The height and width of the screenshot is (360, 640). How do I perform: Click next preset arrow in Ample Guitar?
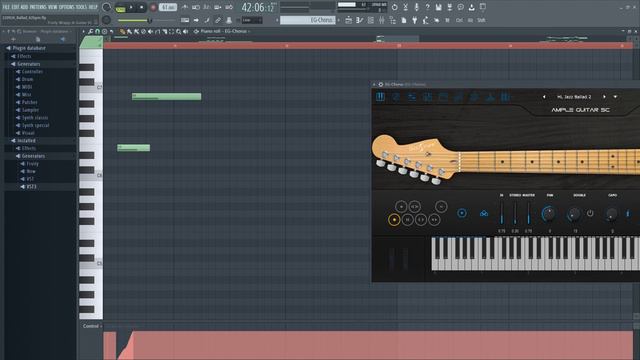[x=604, y=97]
